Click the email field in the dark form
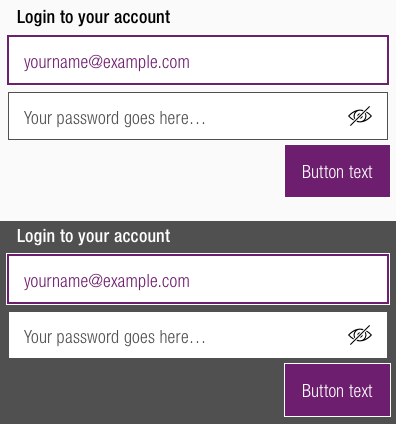 coord(198,279)
